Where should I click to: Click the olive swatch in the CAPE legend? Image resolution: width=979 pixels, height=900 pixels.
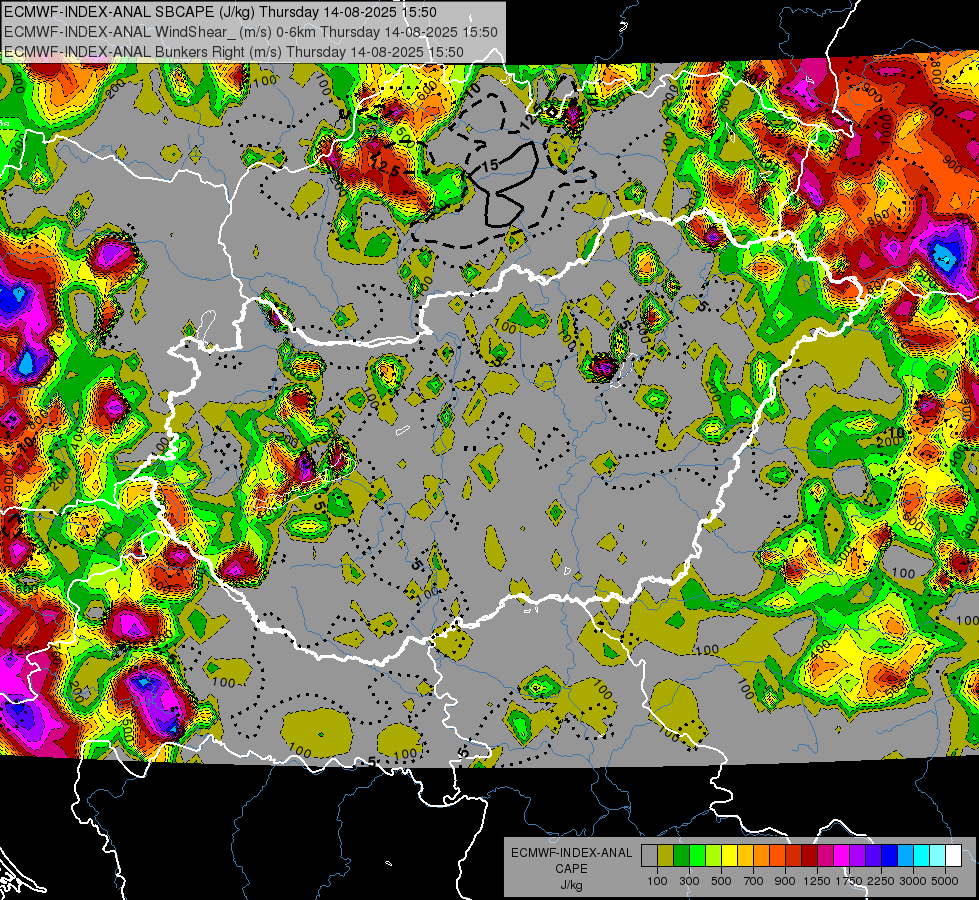666,855
